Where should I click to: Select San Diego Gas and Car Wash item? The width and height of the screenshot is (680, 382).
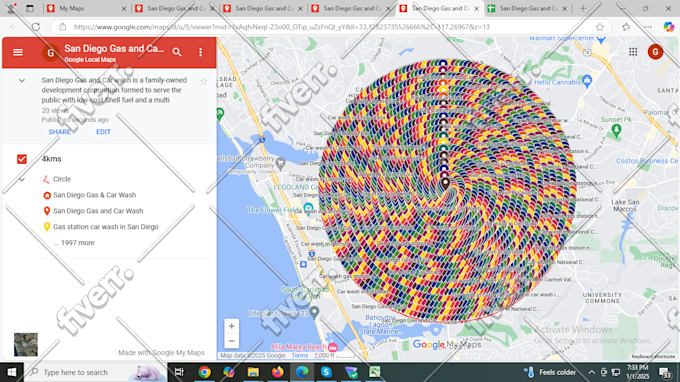click(98, 211)
